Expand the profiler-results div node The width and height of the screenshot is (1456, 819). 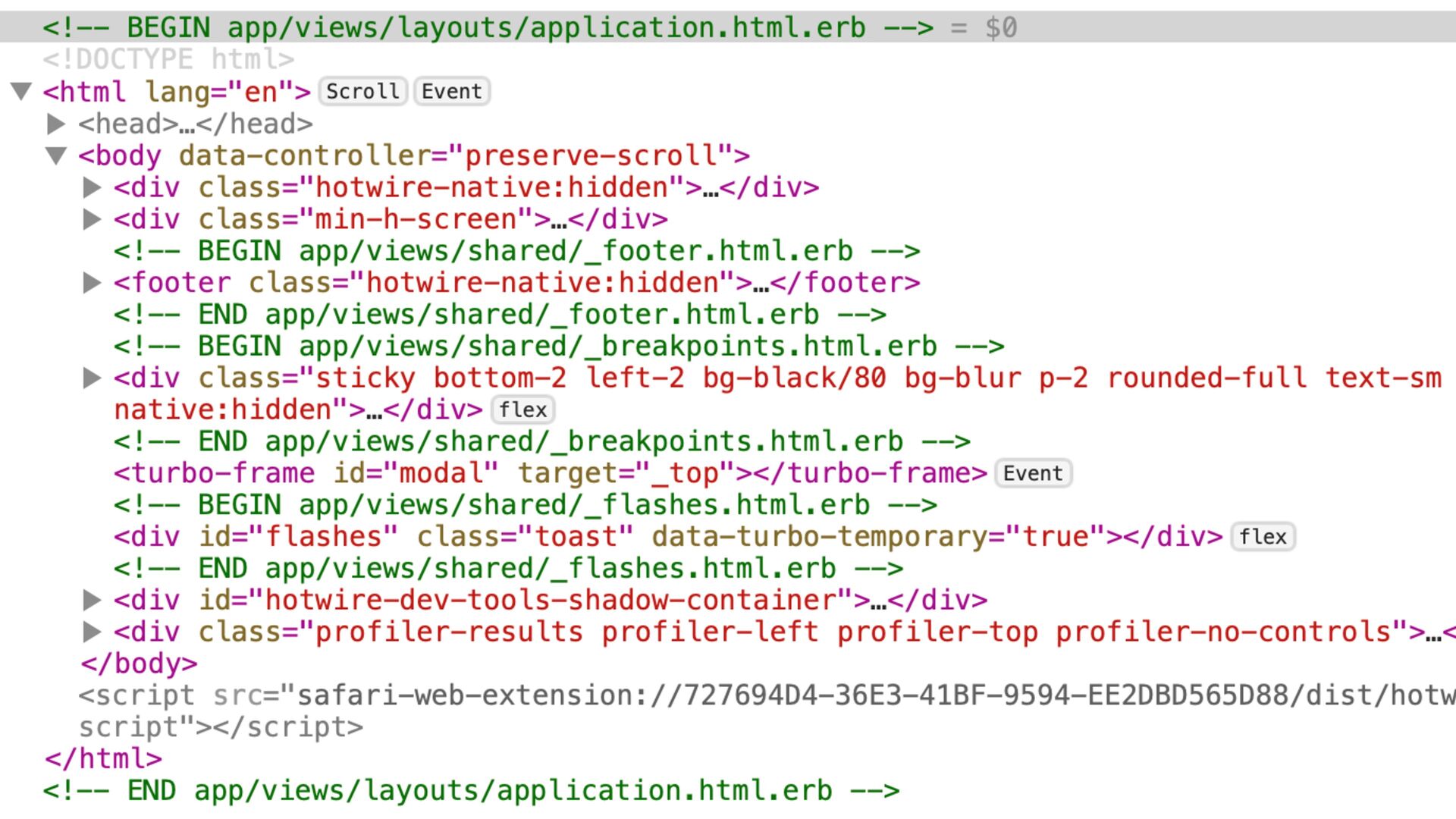(92, 632)
